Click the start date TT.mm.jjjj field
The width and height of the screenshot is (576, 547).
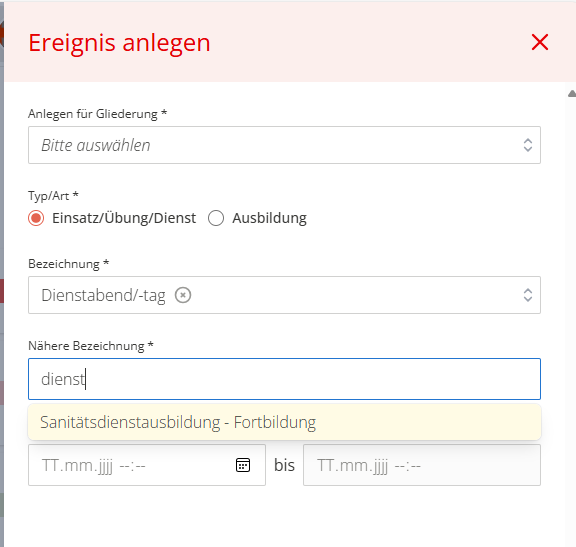point(147,465)
